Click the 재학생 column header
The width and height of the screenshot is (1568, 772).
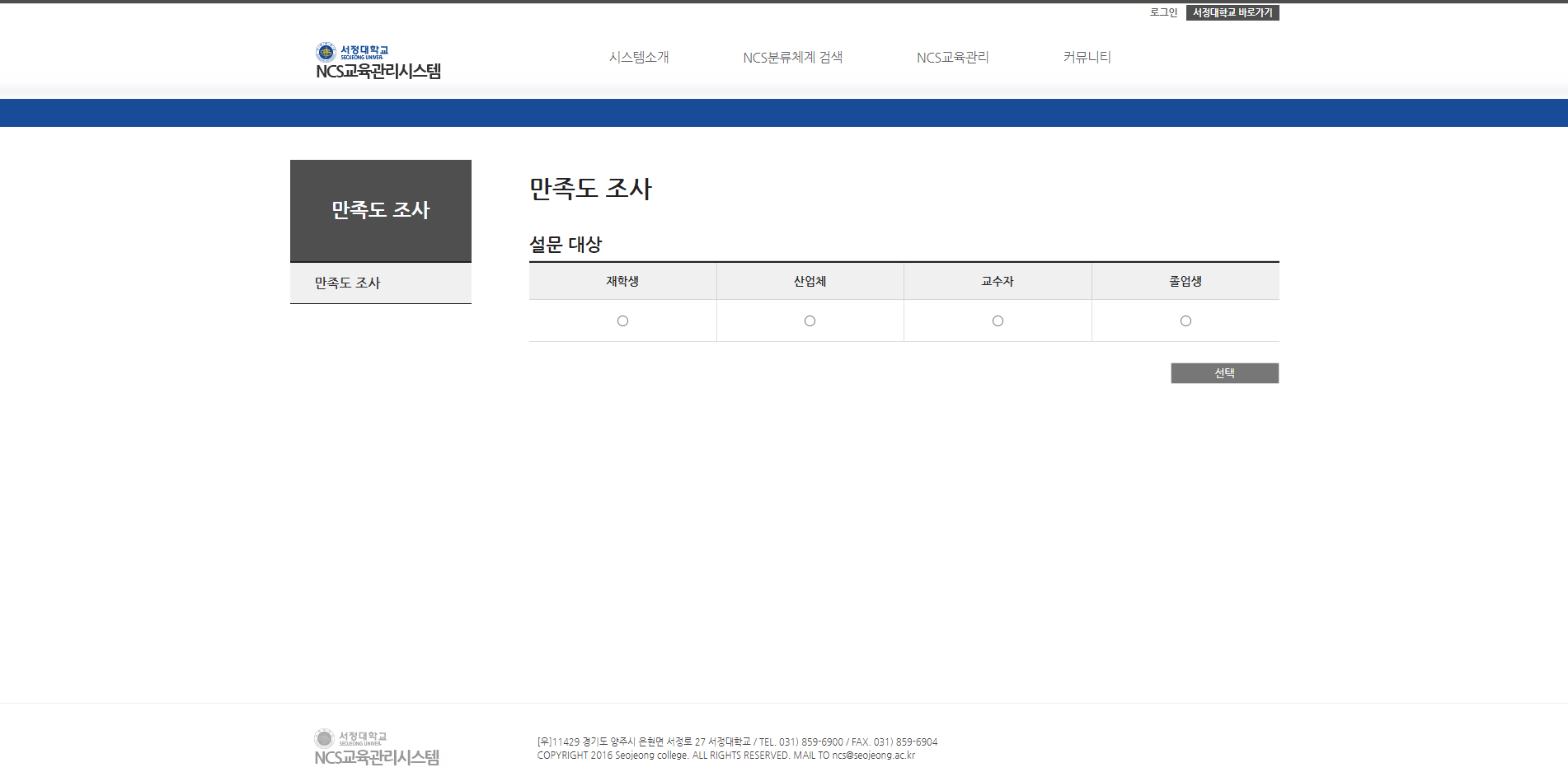pos(622,281)
